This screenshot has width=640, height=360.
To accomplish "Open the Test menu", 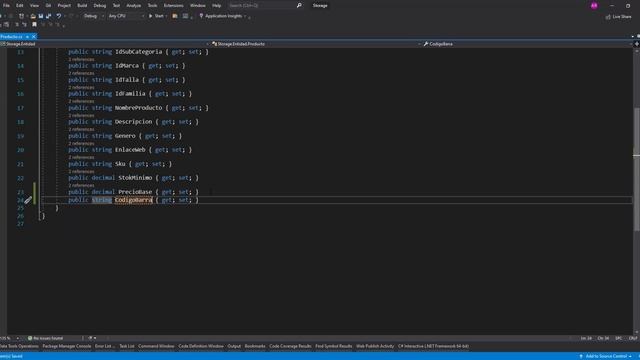I will pos(116,5).
